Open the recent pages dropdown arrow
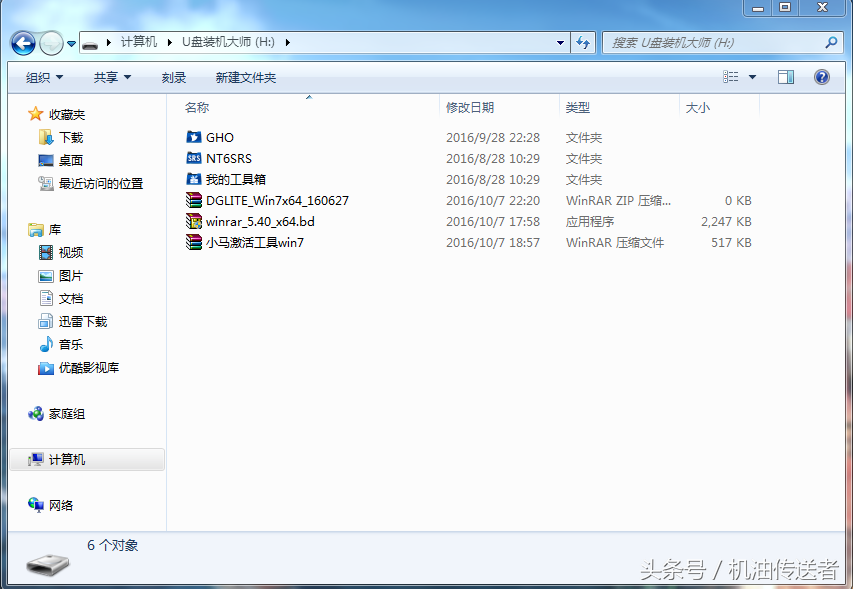The width and height of the screenshot is (853, 589). pos(71,44)
